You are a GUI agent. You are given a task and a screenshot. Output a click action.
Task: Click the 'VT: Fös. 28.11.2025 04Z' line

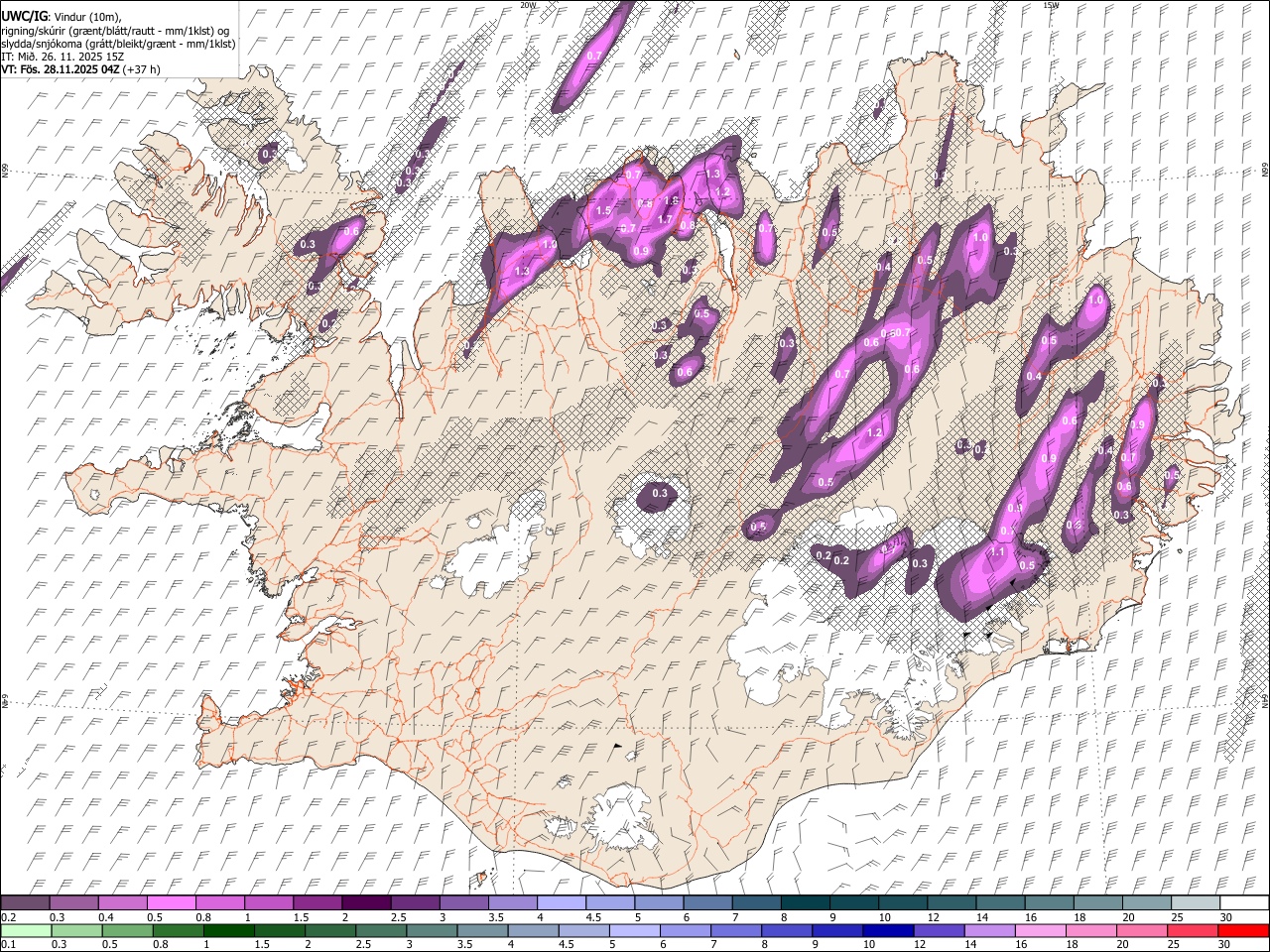click(61, 69)
